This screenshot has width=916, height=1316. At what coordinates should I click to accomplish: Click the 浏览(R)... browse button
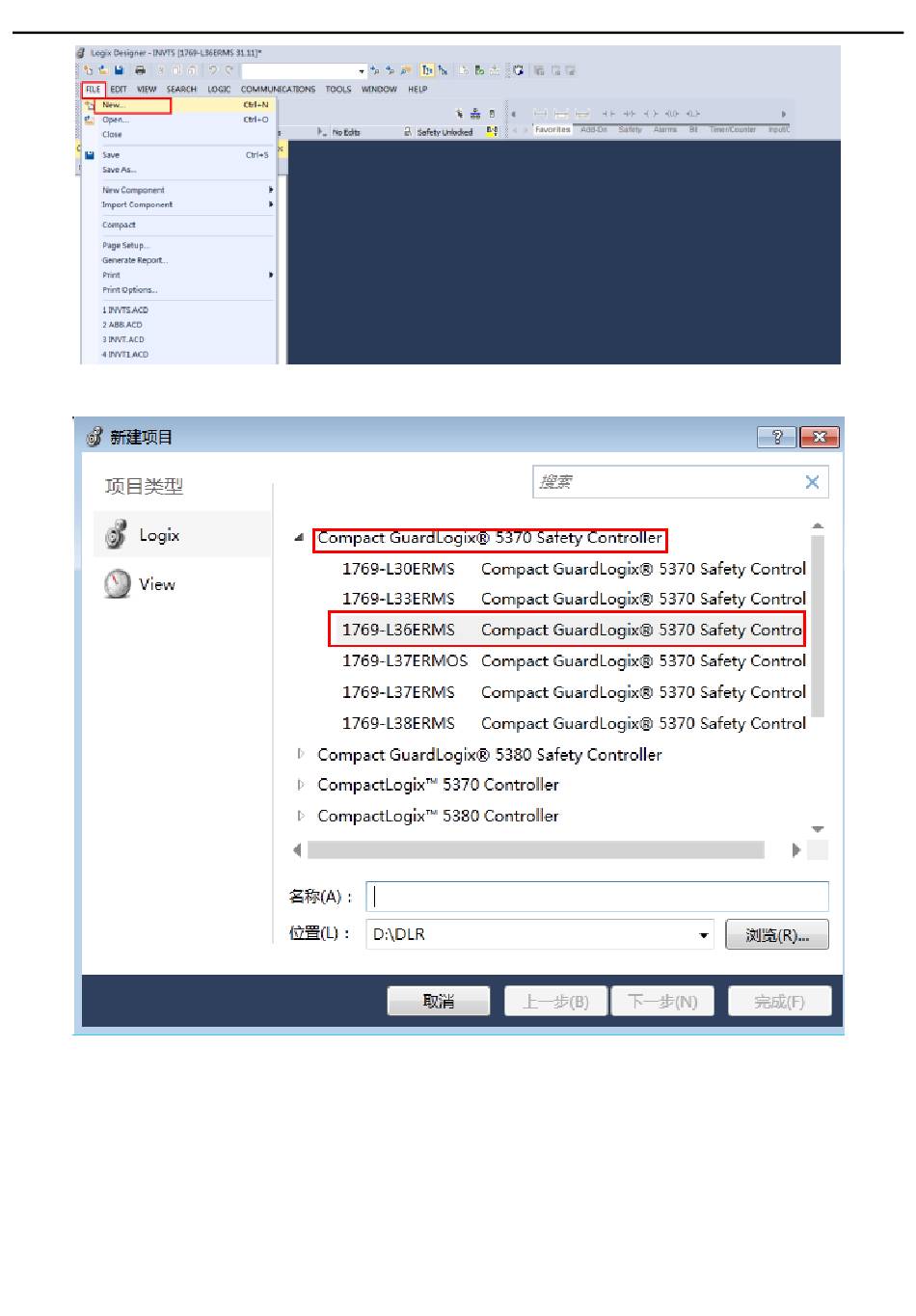pos(777,935)
